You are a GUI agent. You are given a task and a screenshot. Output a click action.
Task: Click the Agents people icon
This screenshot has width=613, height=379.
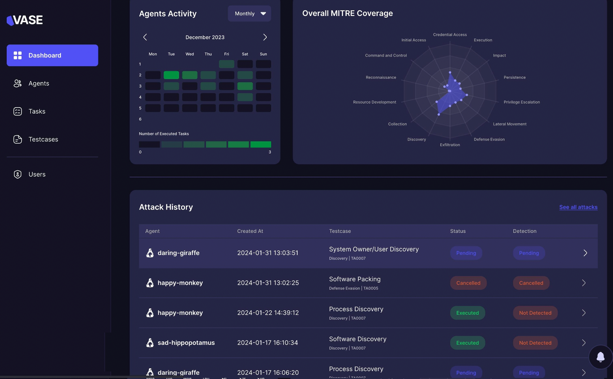tap(18, 83)
